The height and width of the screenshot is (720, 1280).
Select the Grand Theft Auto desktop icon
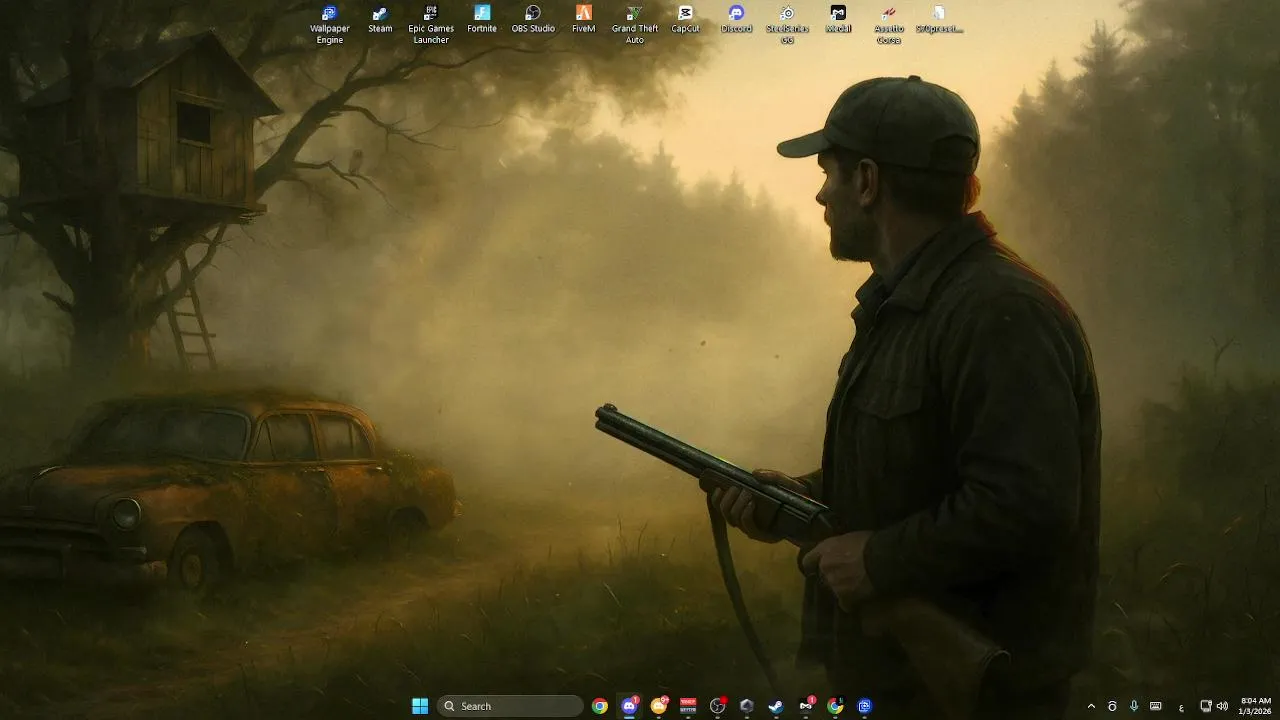[635, 25]
